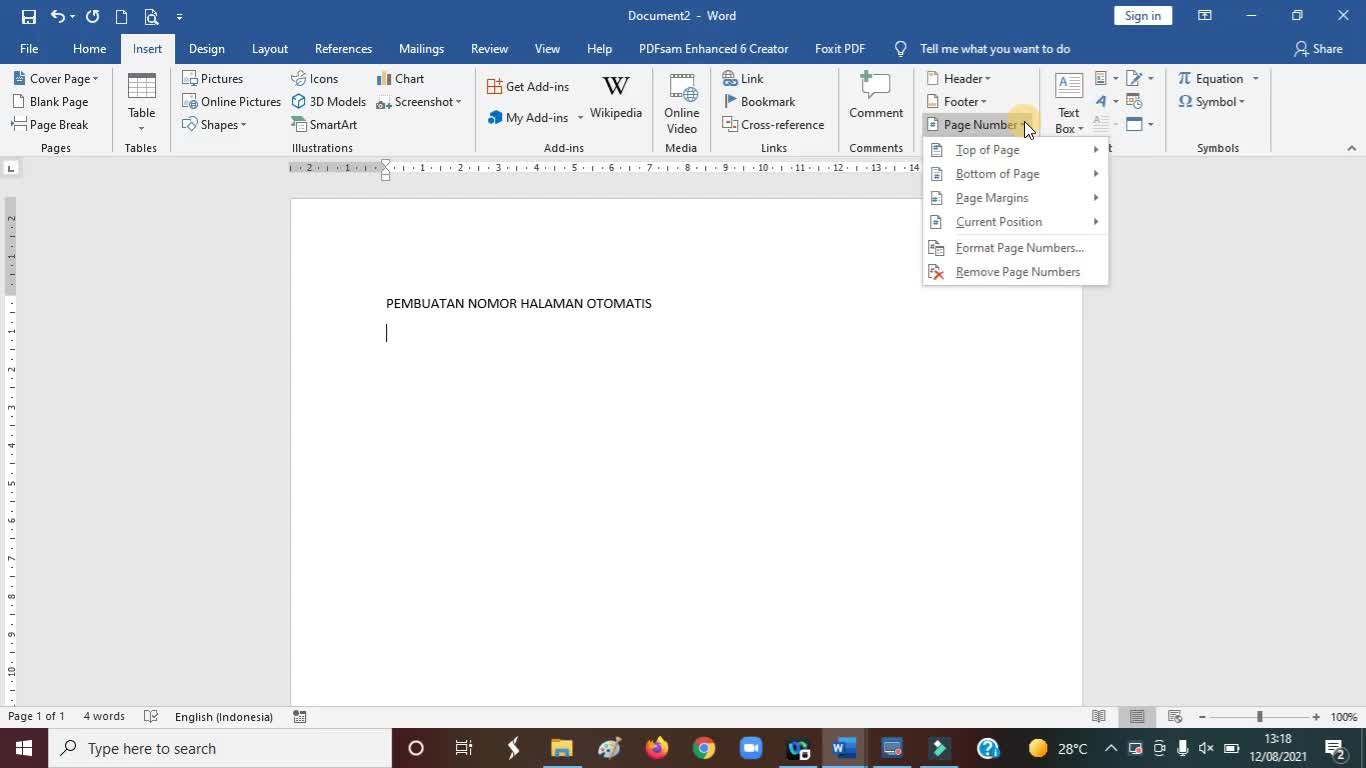
Task: Open the My Add-ins dropdown arrow
Action: 580,118
